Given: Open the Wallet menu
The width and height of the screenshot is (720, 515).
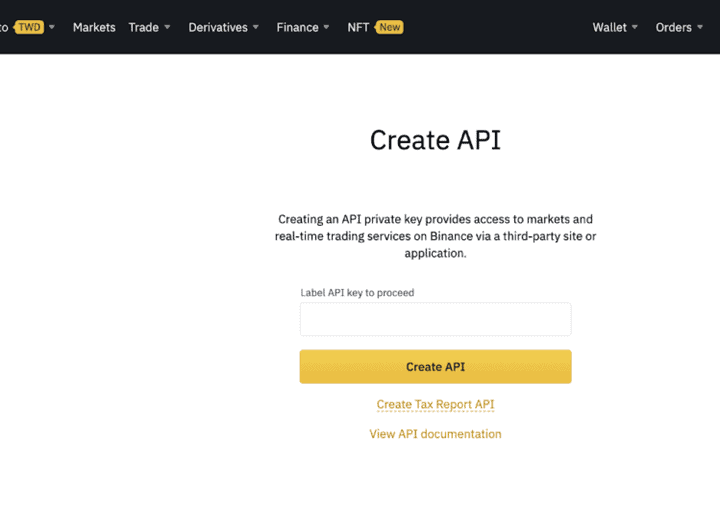Looking at the screenshot, I should [609, 27].
